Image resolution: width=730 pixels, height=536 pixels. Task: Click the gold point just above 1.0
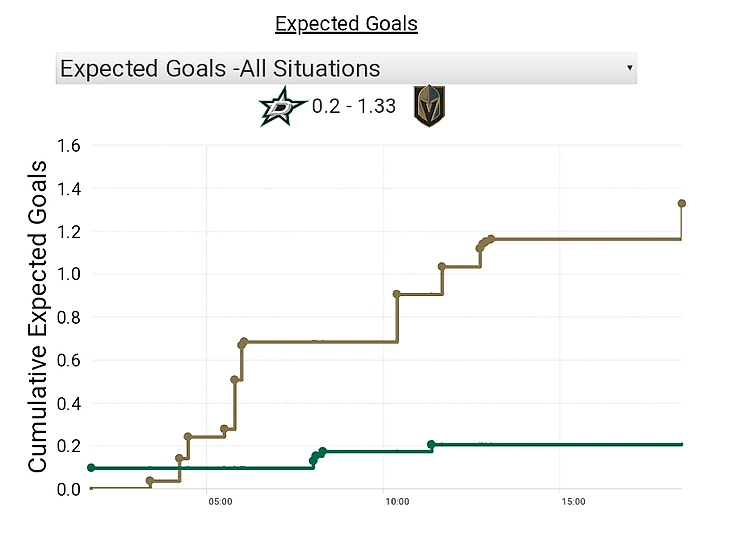(x=442, y=266)
